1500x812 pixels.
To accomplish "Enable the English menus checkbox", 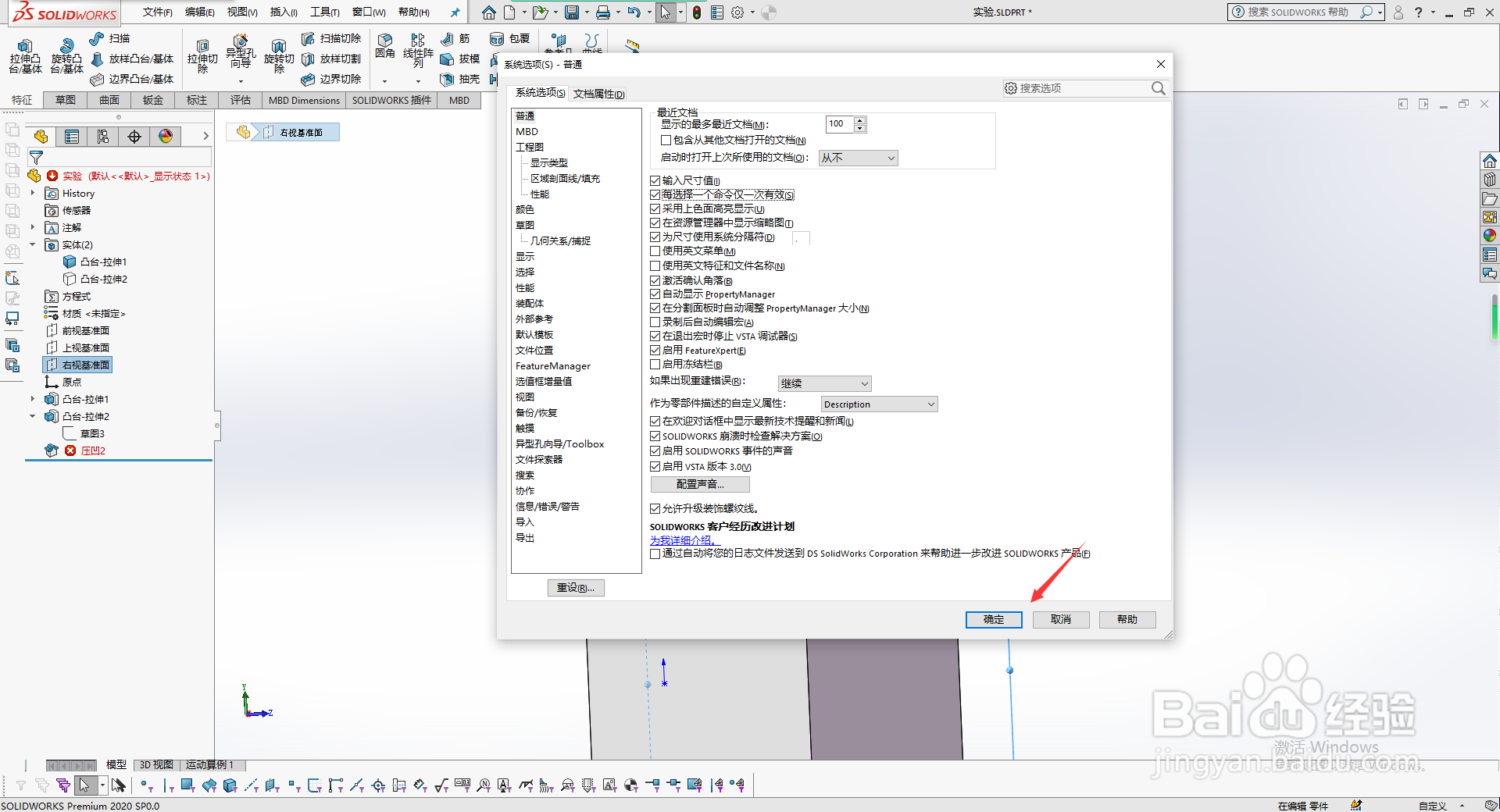I will (655, 251).
